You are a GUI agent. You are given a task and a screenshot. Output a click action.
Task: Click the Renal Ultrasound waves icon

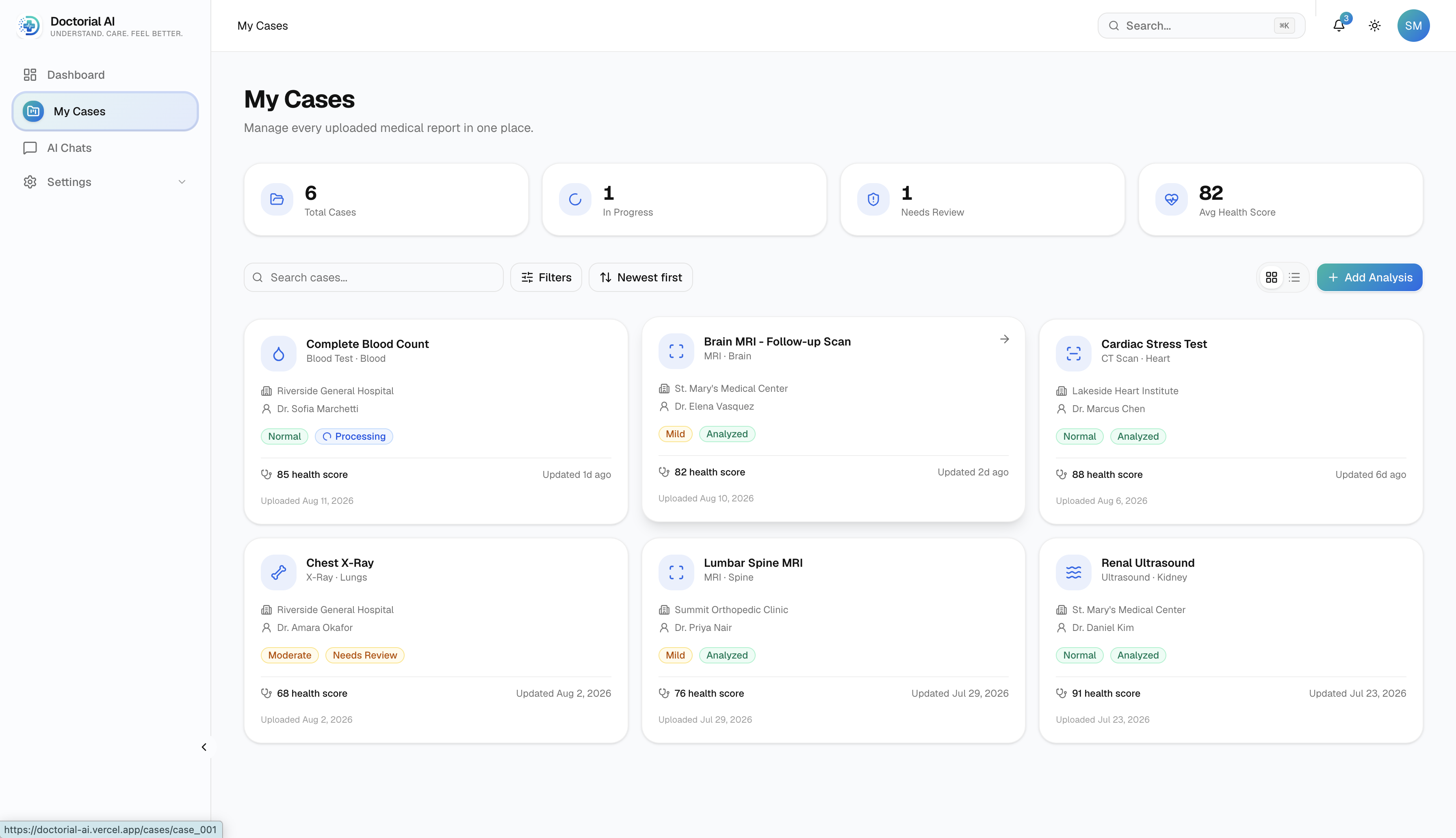pyautogui.click(x=1074, y=572)
